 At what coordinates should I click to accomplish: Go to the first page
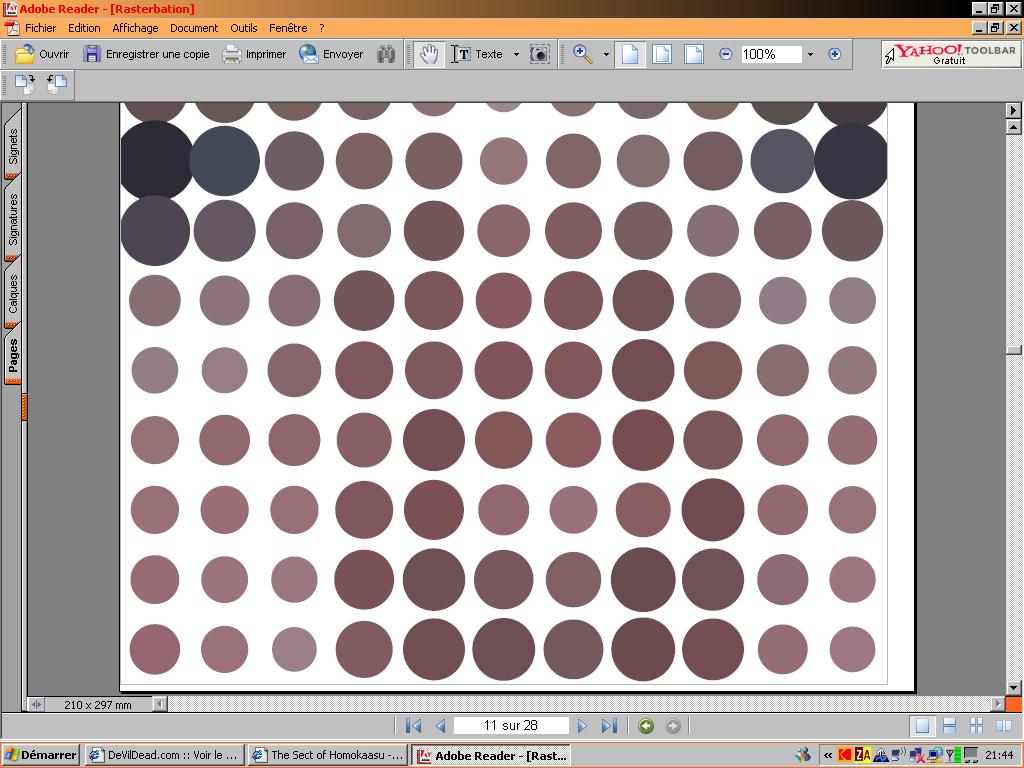(x=413, y=726)
